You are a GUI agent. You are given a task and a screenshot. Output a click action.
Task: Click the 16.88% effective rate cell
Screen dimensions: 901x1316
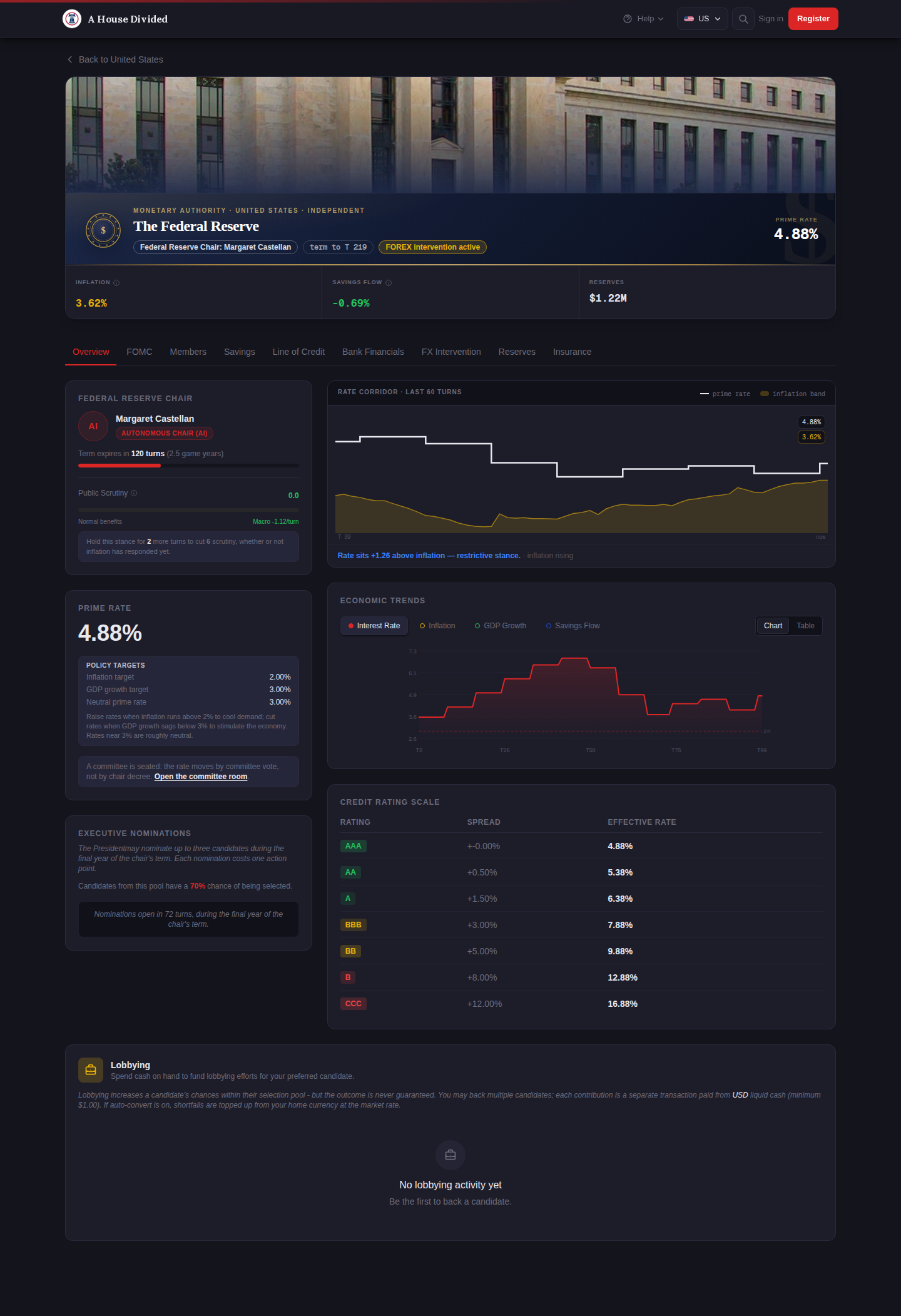(x=623, y=1004)
